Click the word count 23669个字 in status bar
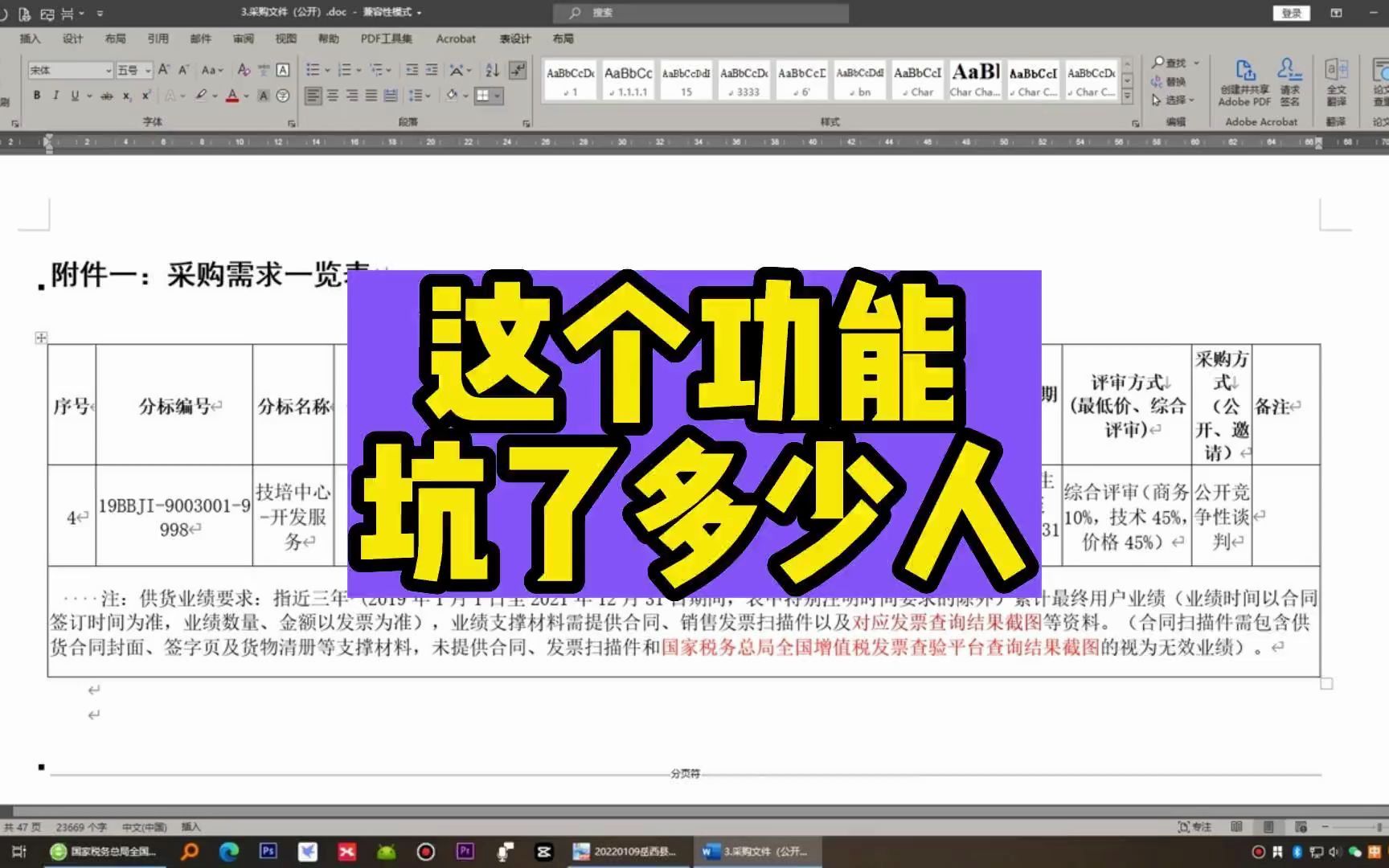This screenshot has height=868, width=1389. point(79,826)
